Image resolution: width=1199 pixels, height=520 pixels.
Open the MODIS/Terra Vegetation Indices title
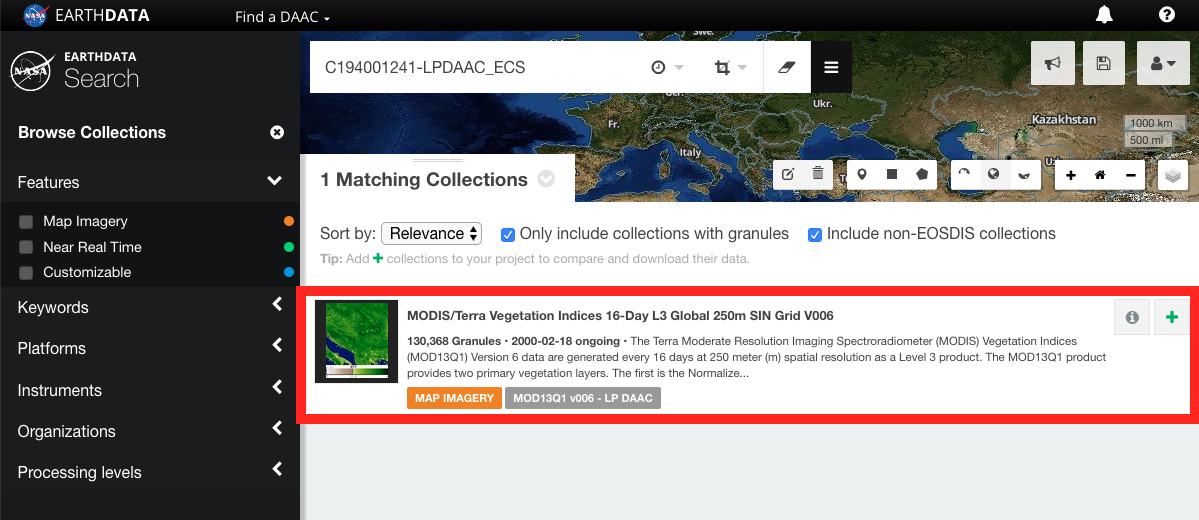[x=620, y=315]
